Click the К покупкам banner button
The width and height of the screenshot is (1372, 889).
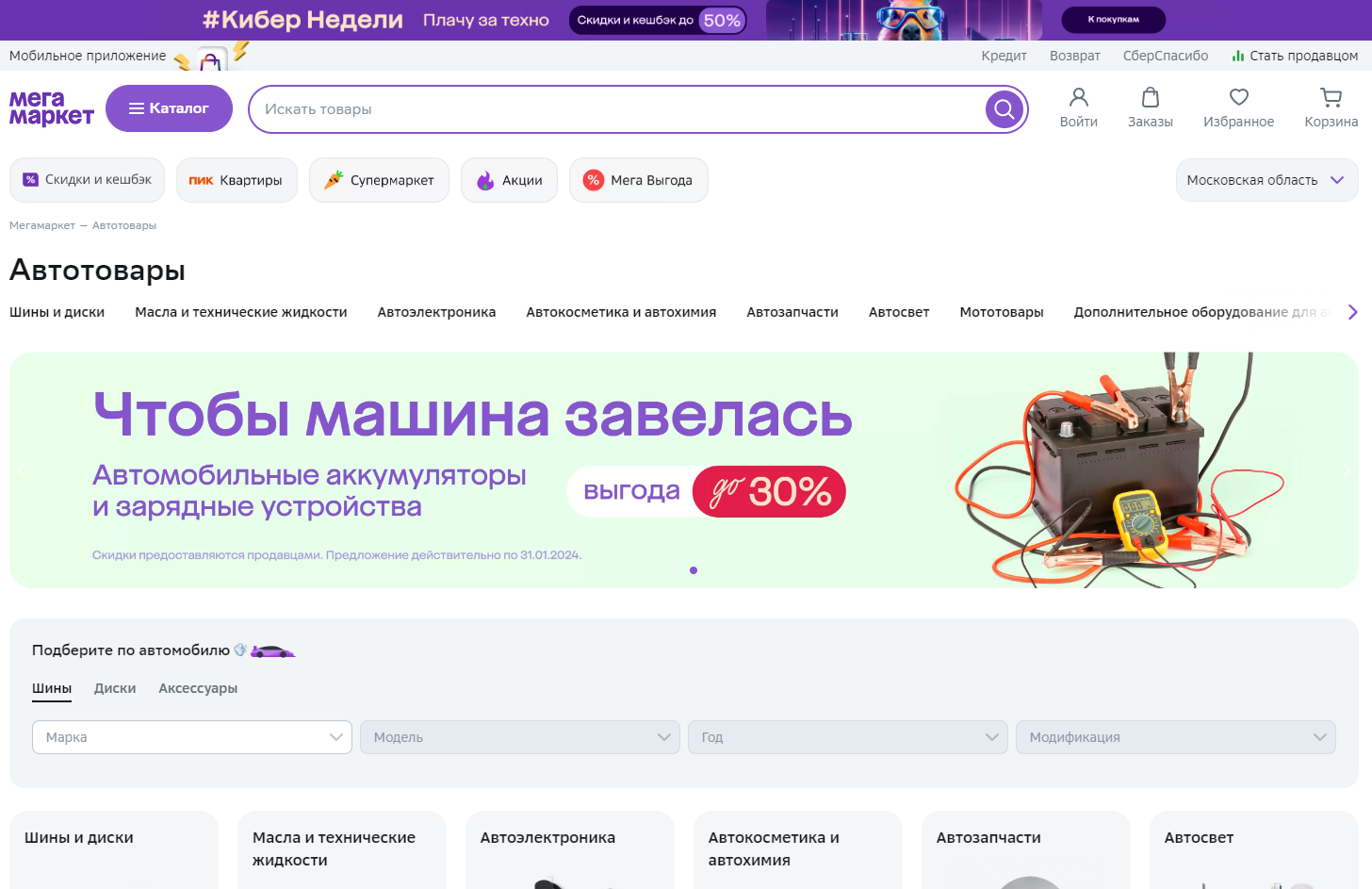tap(1114, 20)
